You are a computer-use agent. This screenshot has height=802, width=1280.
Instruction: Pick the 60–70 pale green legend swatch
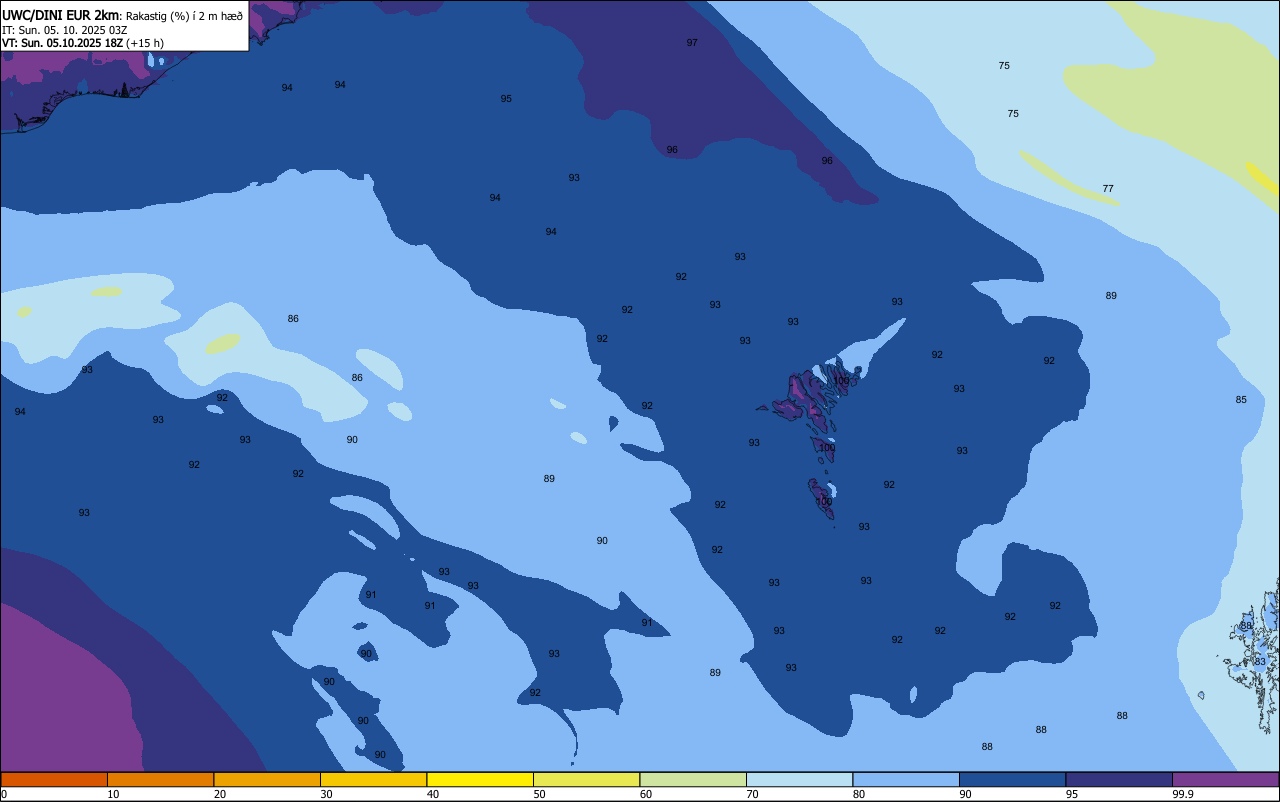[x=693, y=779]
